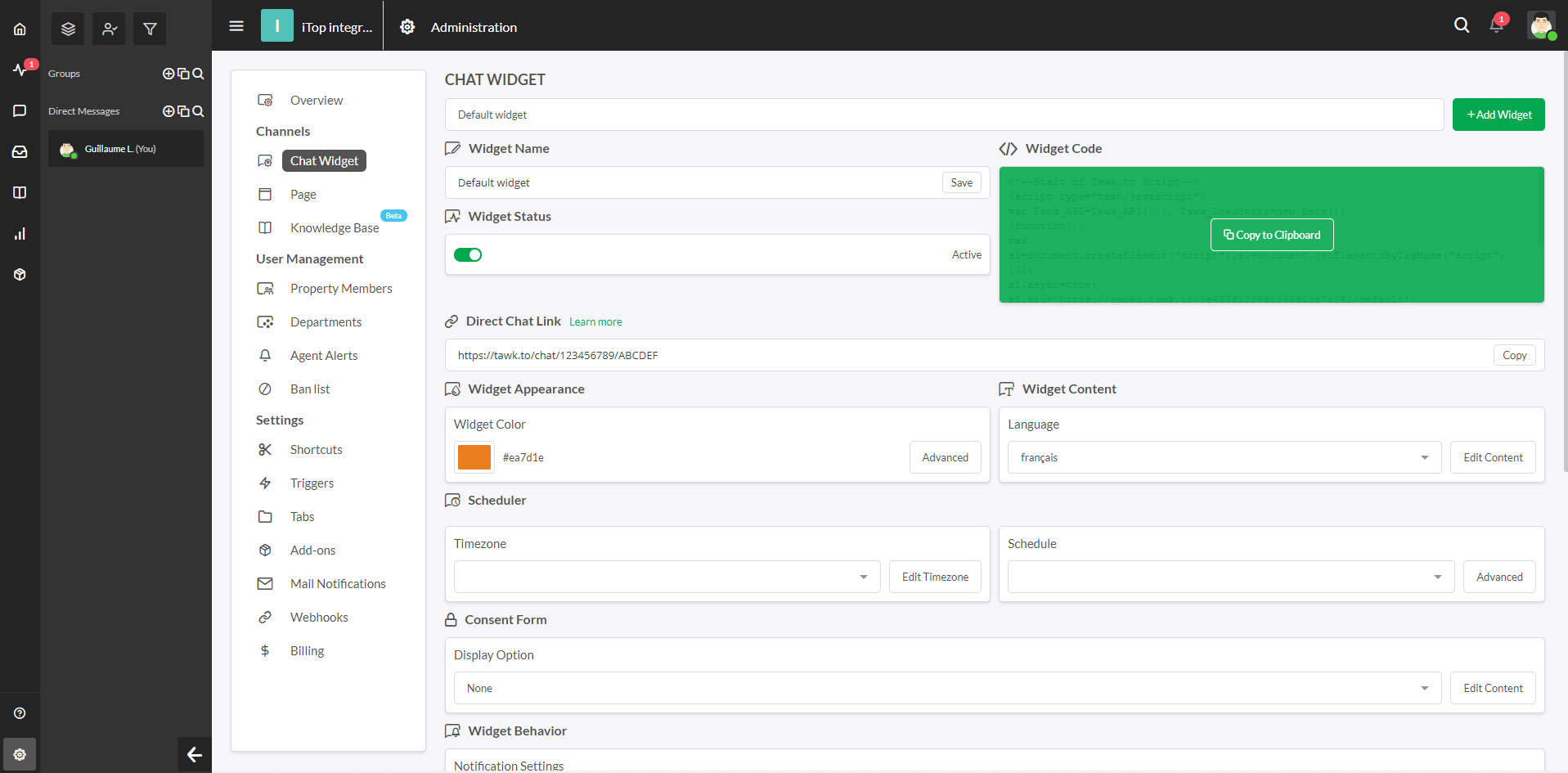Go to Knowledge Base menu item
The image size is (1568, 773).
pos(334,228)
